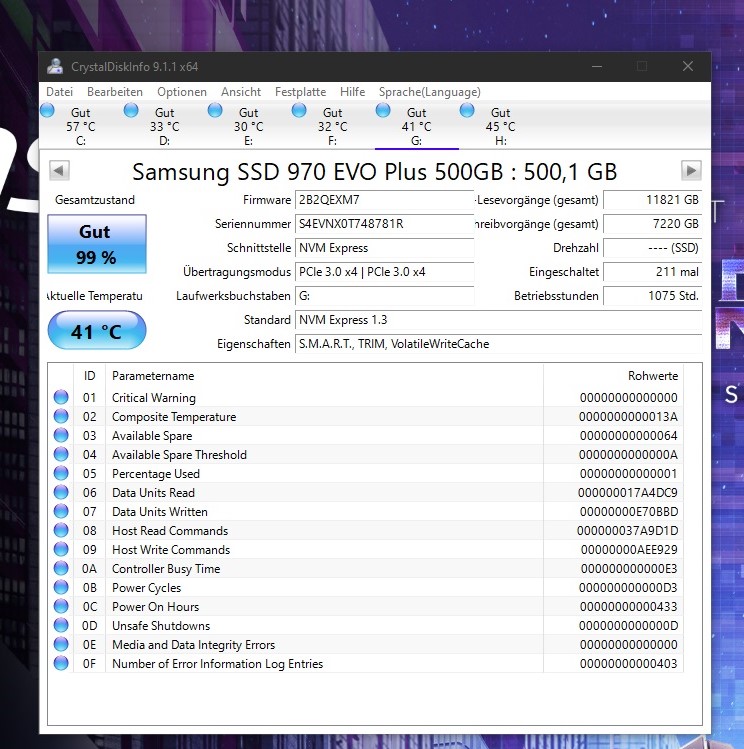Open the Hilfe menu
The image size is (744, 749).
click(352, 92)
